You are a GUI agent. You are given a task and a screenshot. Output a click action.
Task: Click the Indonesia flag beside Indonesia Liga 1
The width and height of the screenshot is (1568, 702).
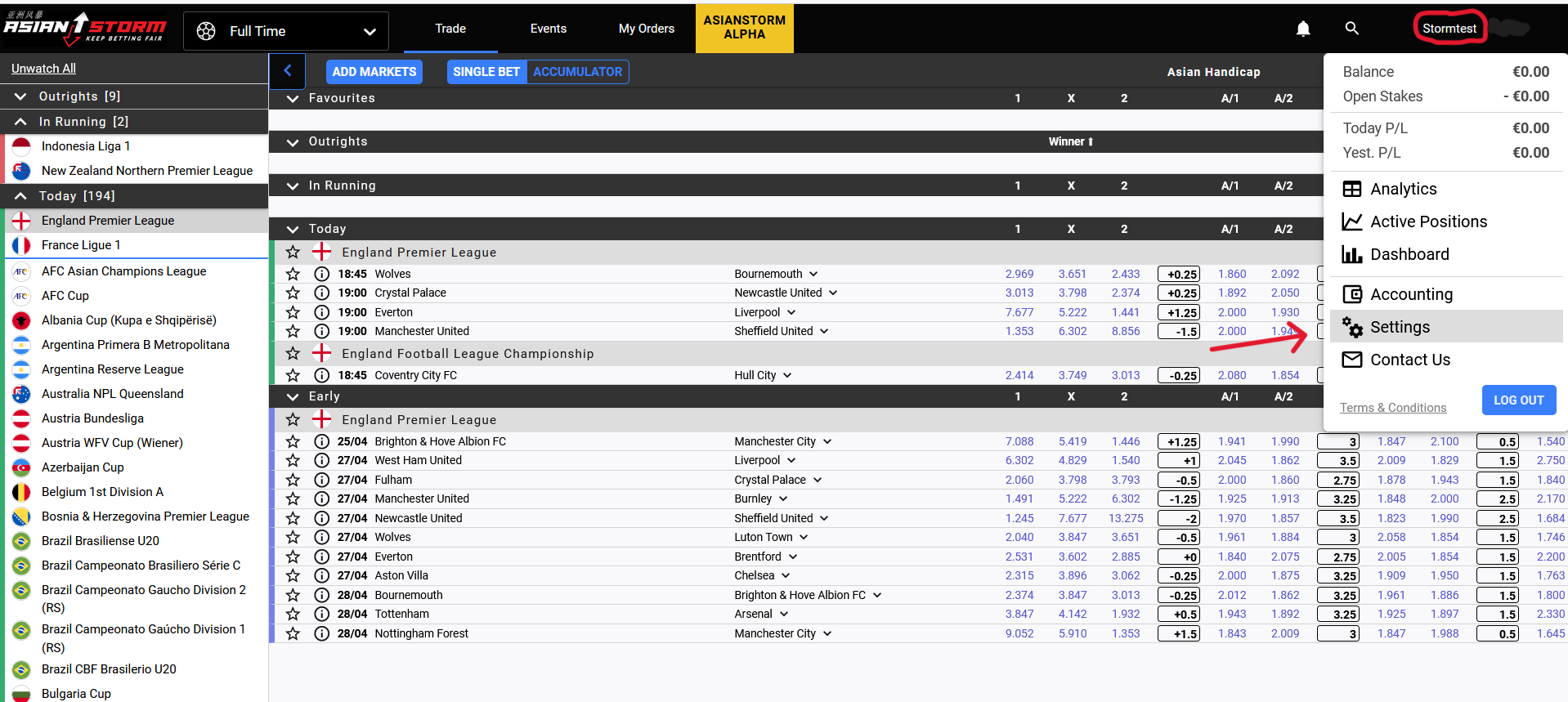(21, 146)
